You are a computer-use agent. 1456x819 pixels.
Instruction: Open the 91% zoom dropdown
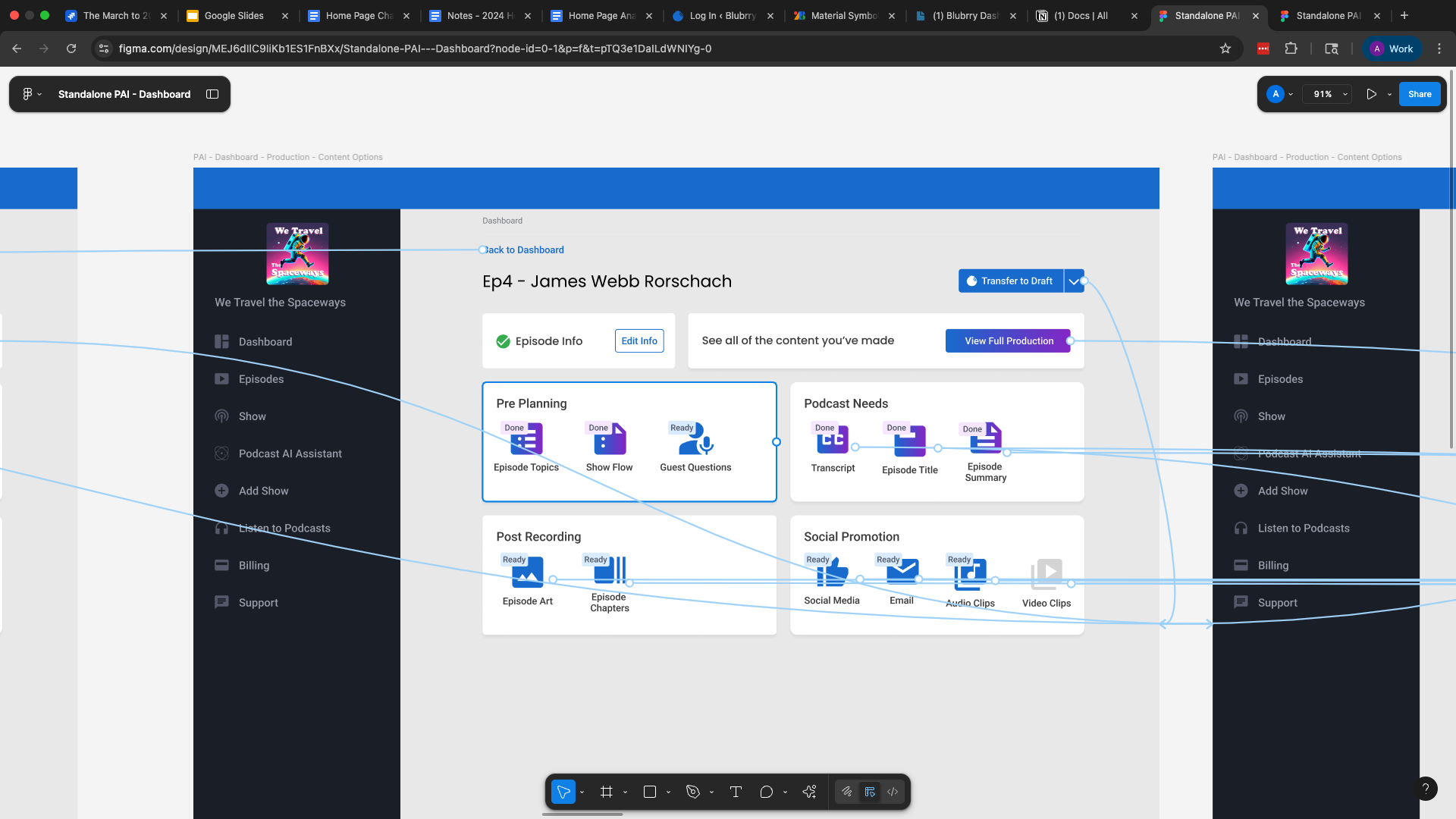pos(1327,94)
